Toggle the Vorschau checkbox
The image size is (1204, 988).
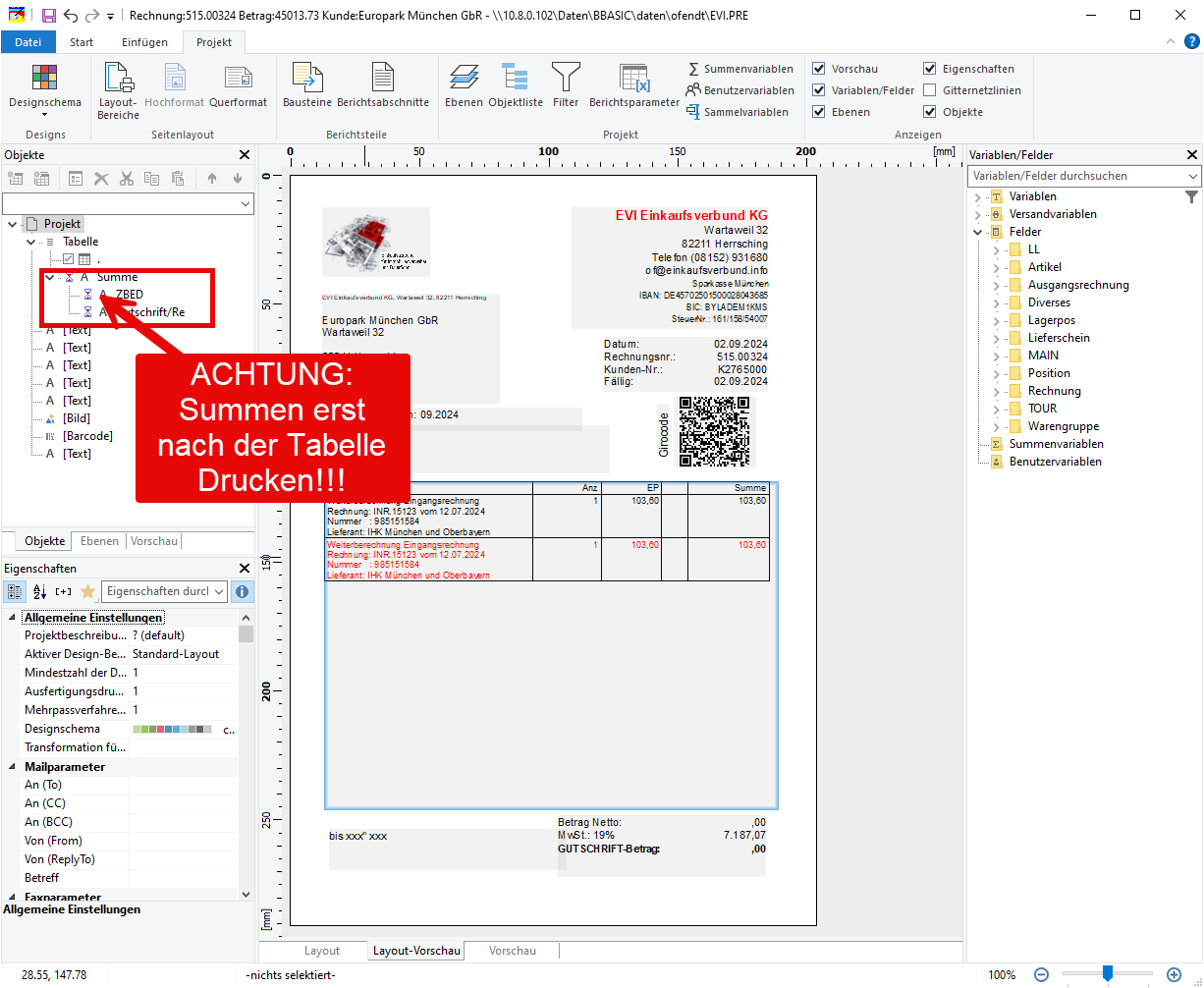[x=819, y=69]
